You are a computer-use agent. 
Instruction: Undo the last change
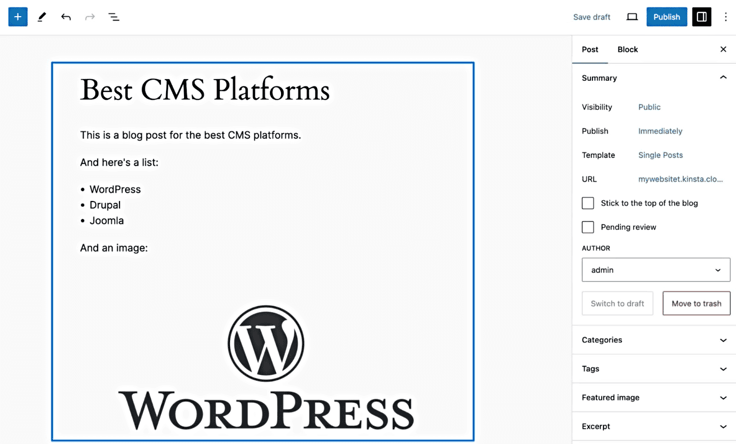[x=66, y=17]
